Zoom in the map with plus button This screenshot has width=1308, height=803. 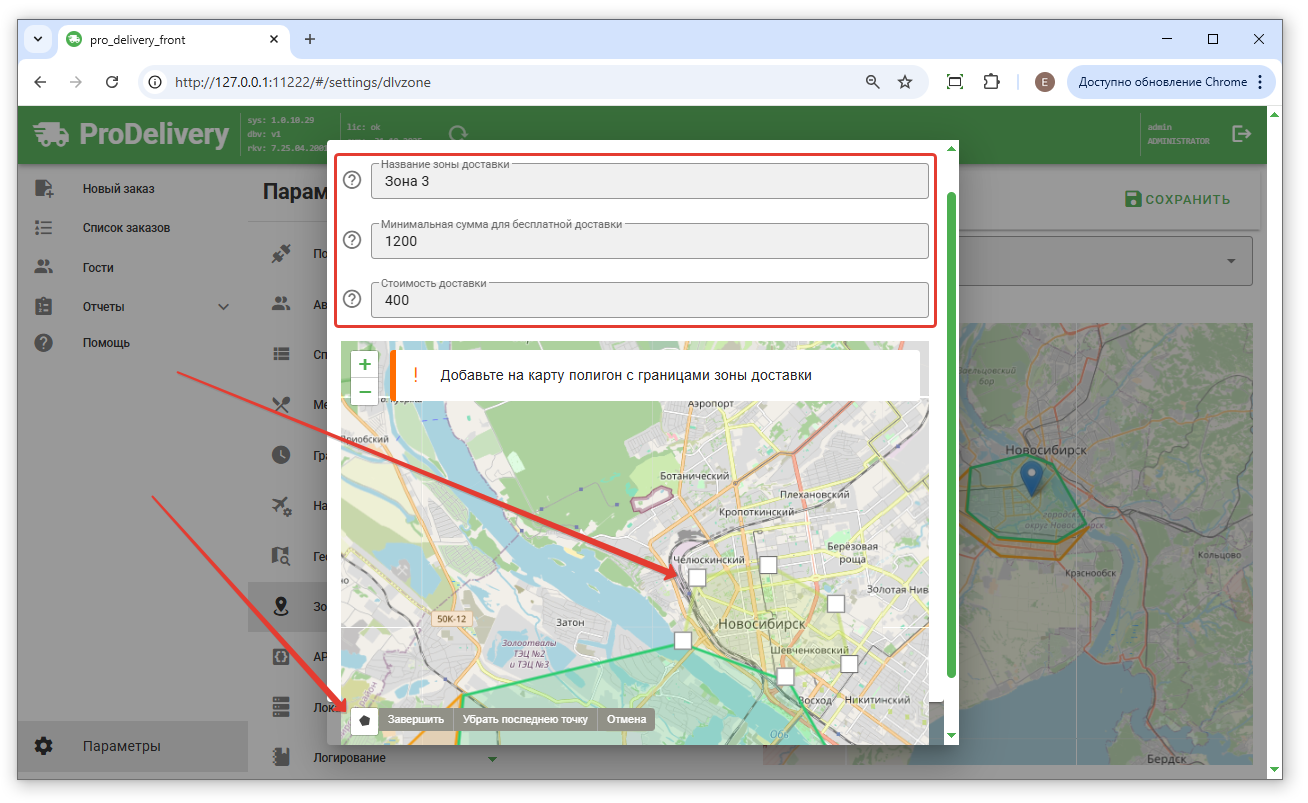coord(365,365)
